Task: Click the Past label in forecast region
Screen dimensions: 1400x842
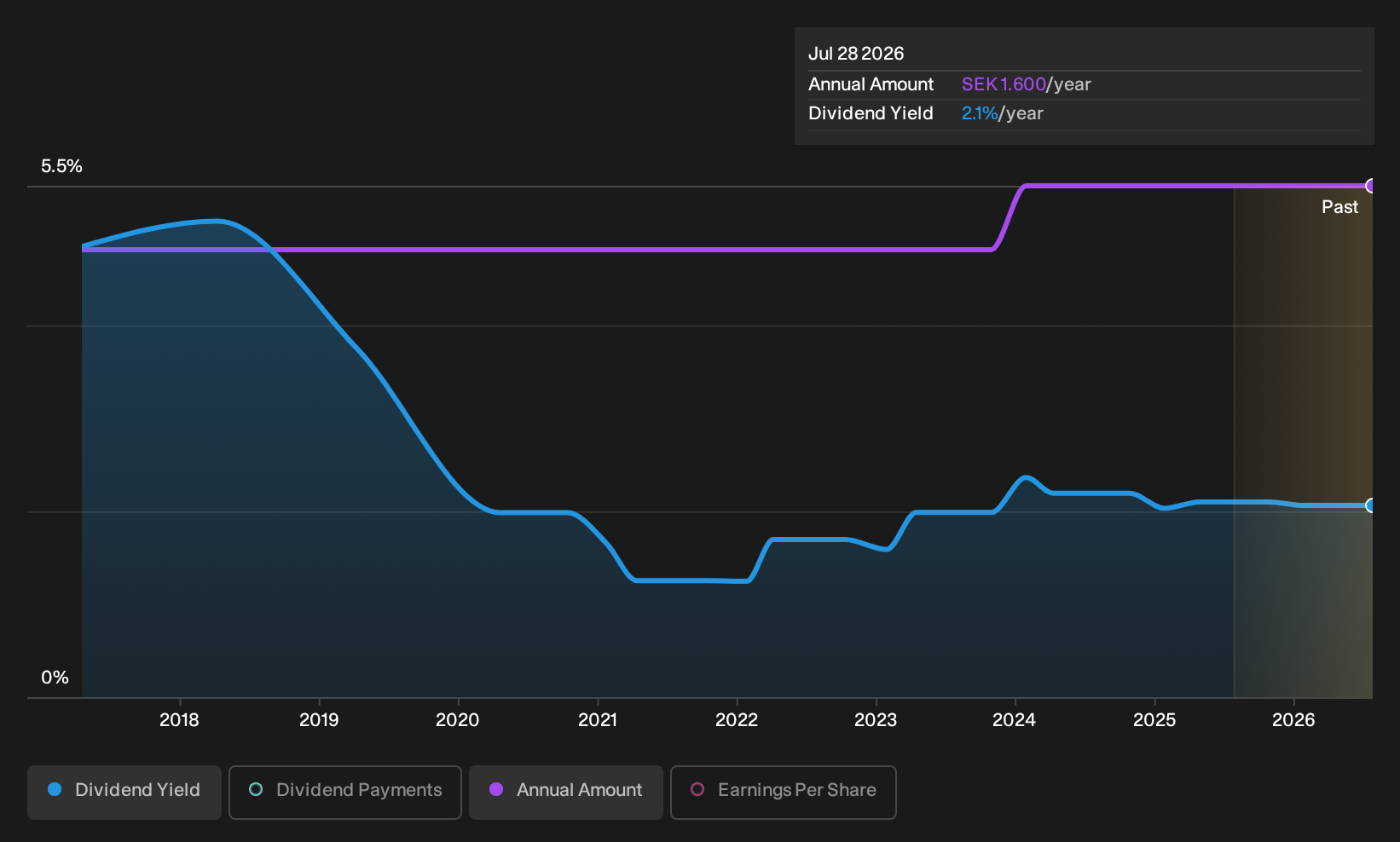Action: pyautogui.click(x=1339, y=207)
